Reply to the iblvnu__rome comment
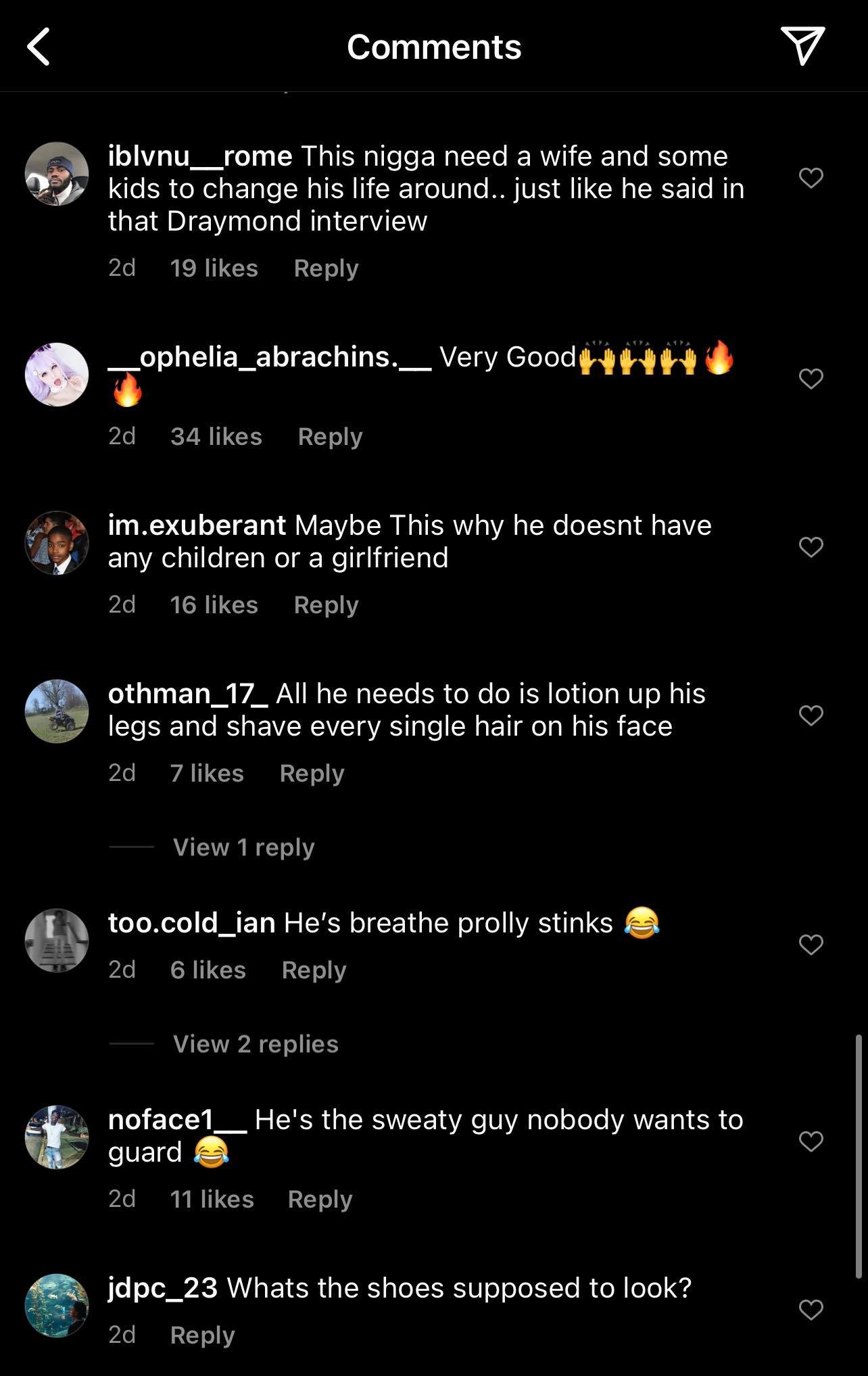This screenshot has width=868, height=1376. 326,268
